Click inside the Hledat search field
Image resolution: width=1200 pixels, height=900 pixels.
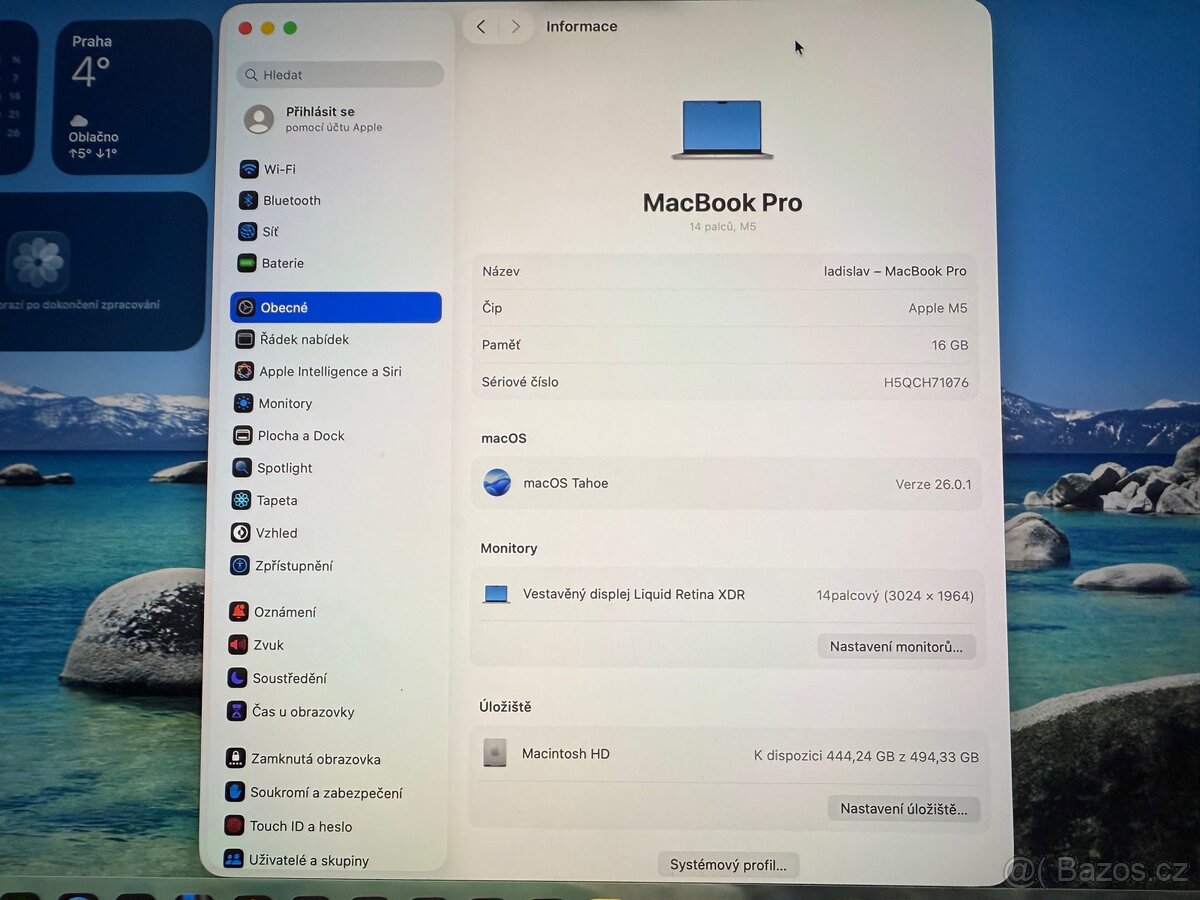339,74
